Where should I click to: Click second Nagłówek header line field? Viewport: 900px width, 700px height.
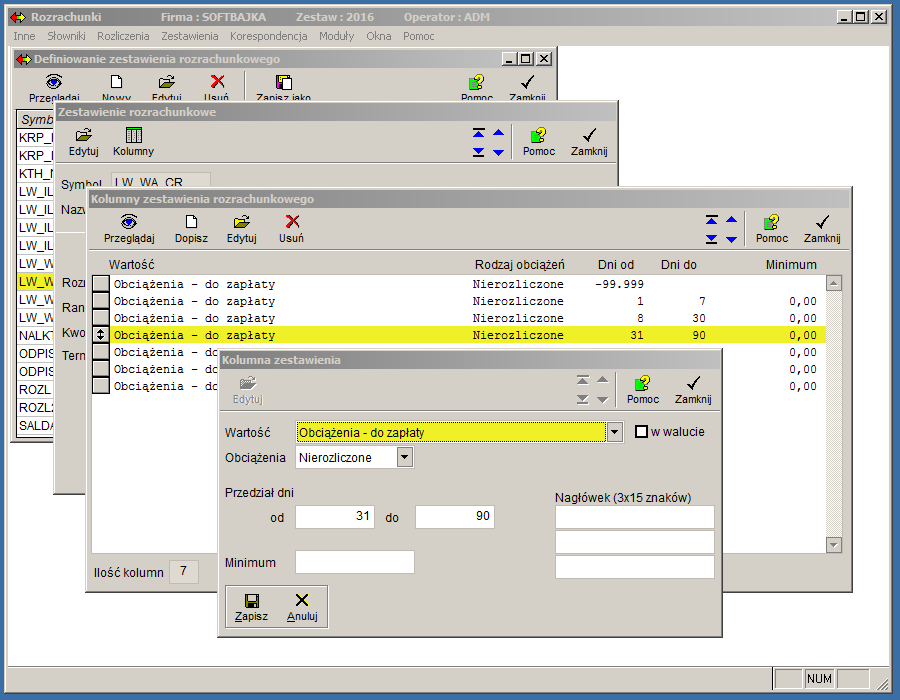click(634, 542)
